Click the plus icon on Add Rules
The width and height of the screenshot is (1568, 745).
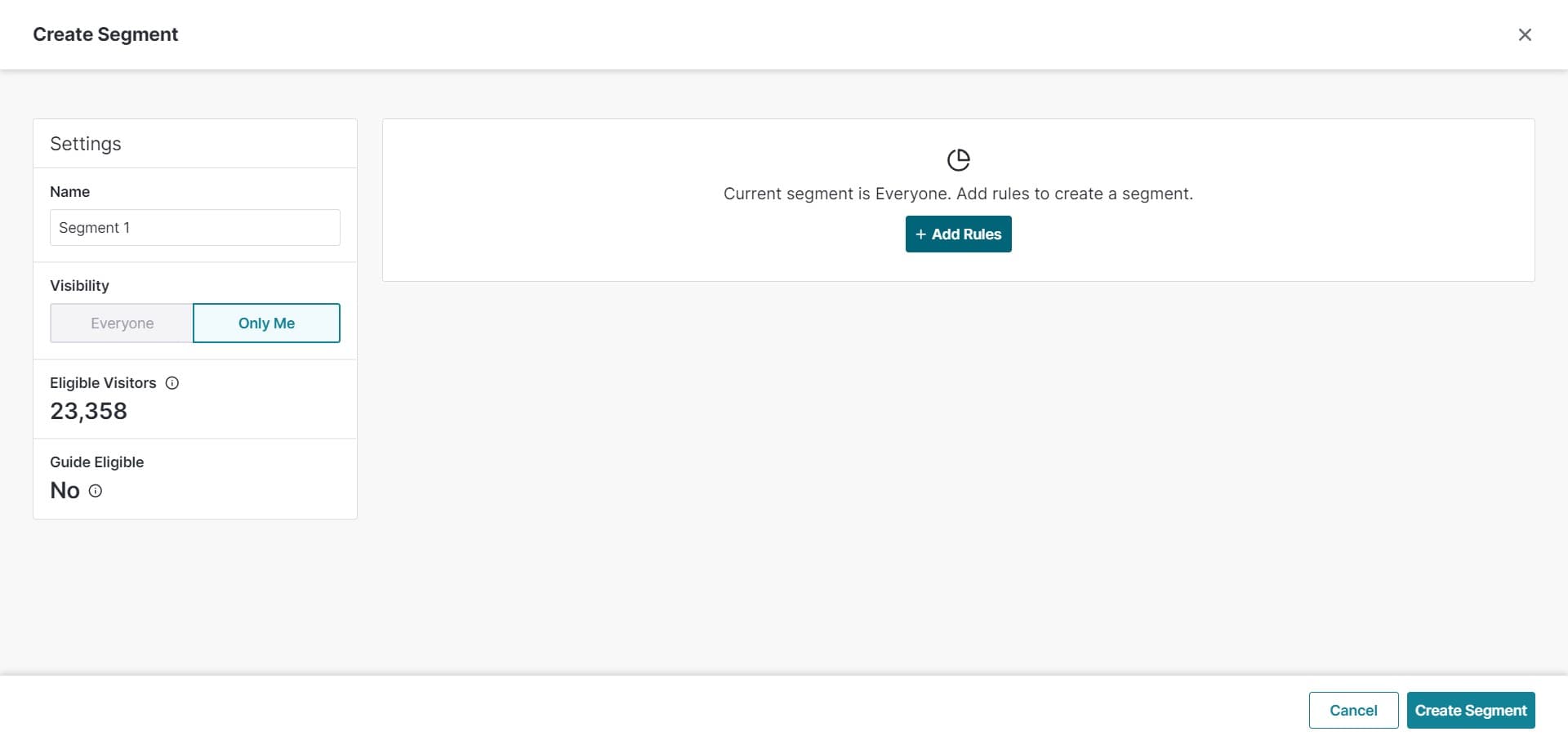coord(920,234)
